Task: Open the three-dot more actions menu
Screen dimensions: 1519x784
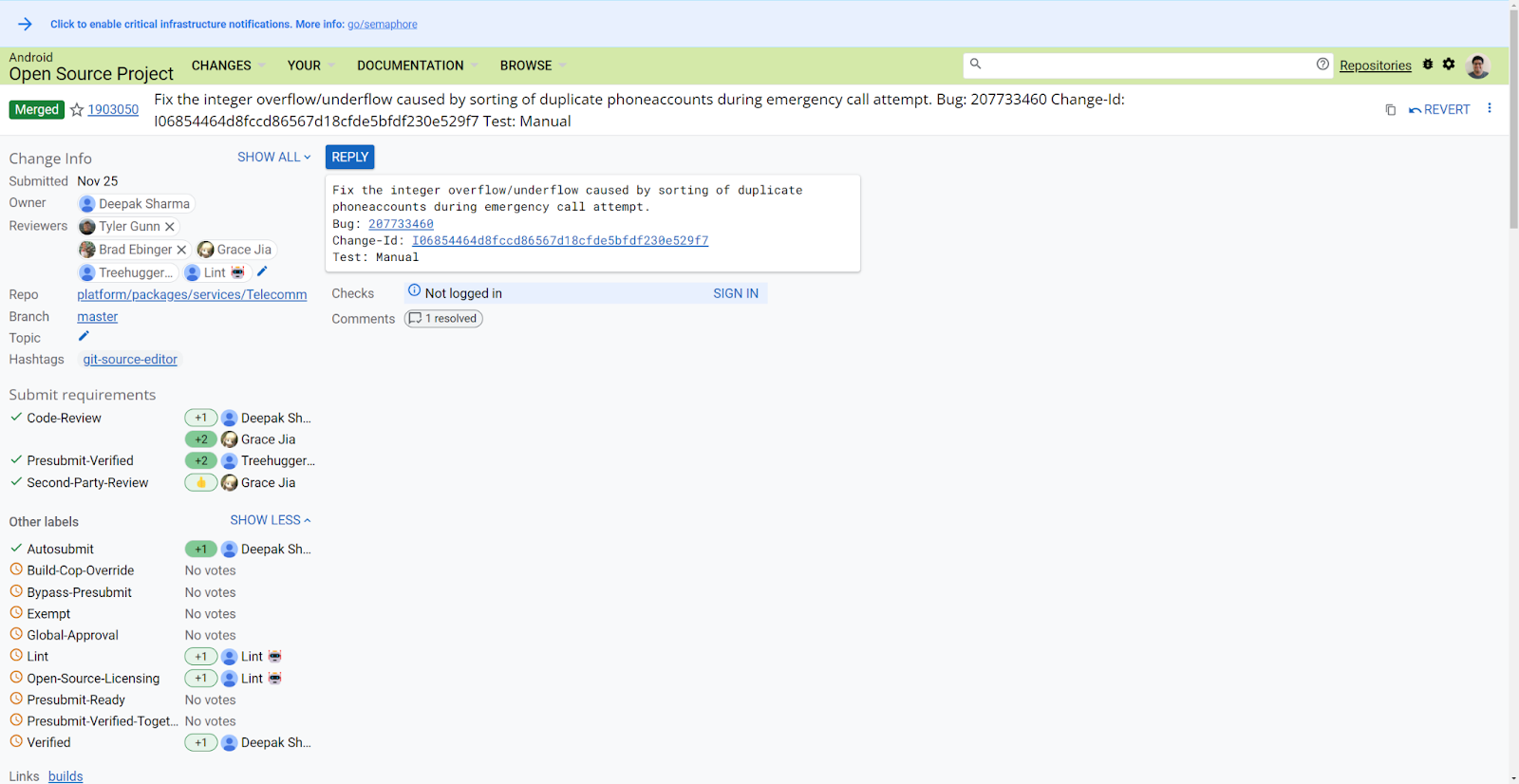Action: coord(1489,108)
